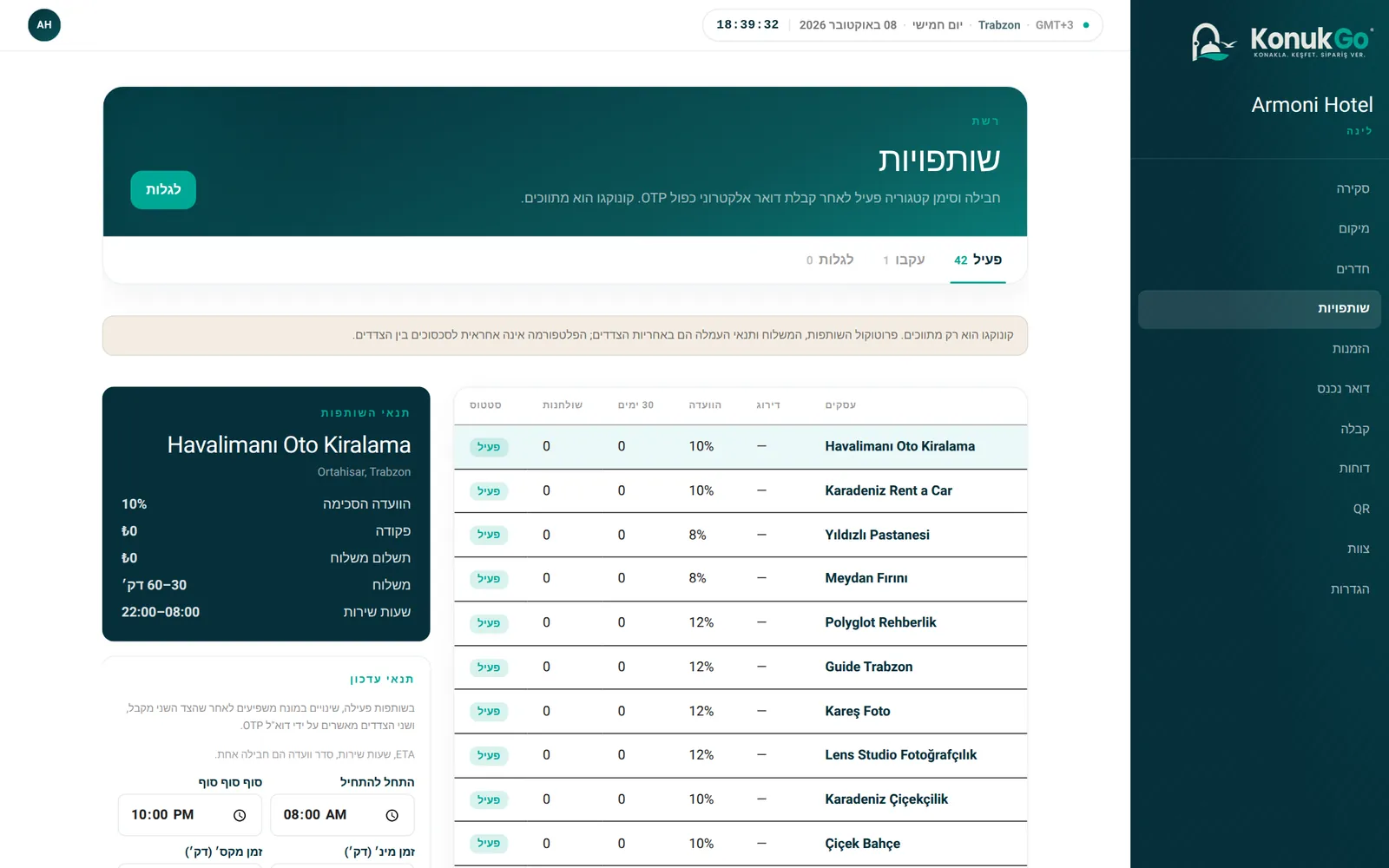
Task: Click active badge for Çiçek Bahçe row
Action: pyautogui.click(x=489, y=844)
